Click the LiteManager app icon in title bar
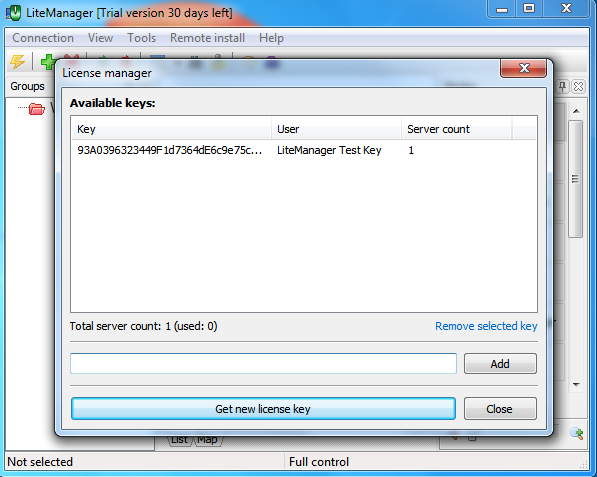This screenshot has height=477, width=597. 14,13
